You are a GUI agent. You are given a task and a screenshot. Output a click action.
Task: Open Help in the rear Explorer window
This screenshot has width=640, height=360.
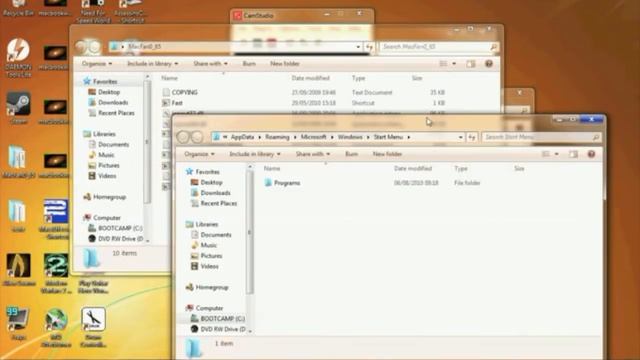(489, 64)
